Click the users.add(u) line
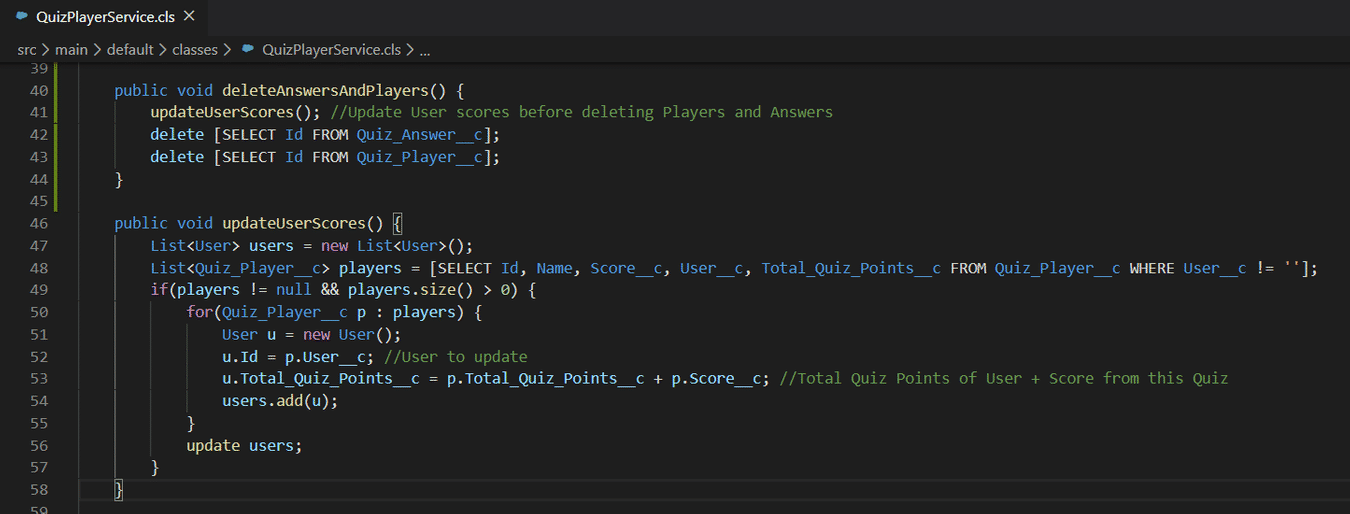The width and height of the screenshot is (1350, 514). (280, 401)
